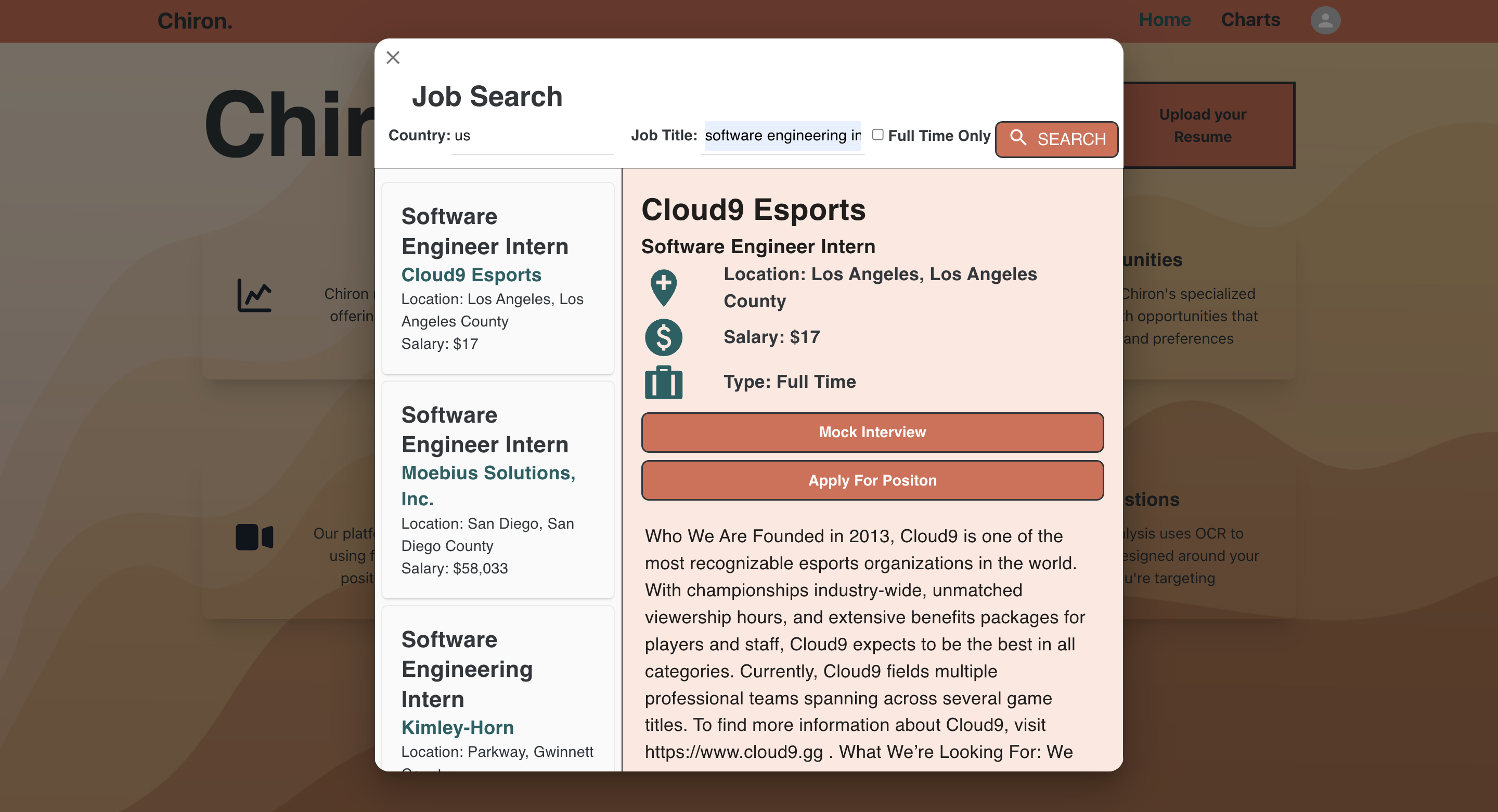Click the video camera feature icon
Viewport: 1498px width, 812px height.
click(254, 536)
